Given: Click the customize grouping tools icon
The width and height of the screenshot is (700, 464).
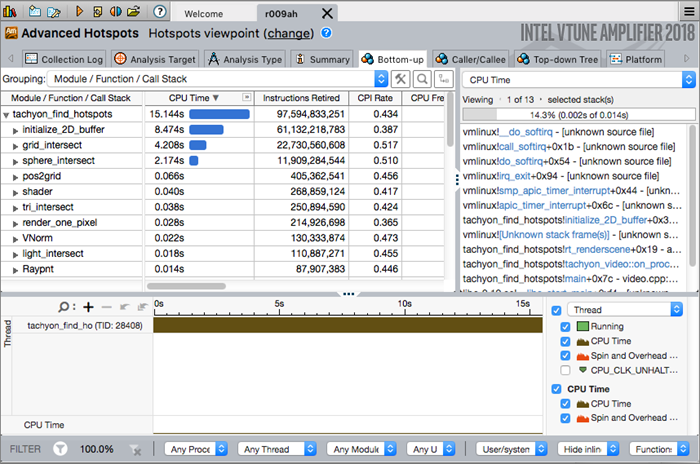Looking at the screenshot, I should click(x=400, y=79).
